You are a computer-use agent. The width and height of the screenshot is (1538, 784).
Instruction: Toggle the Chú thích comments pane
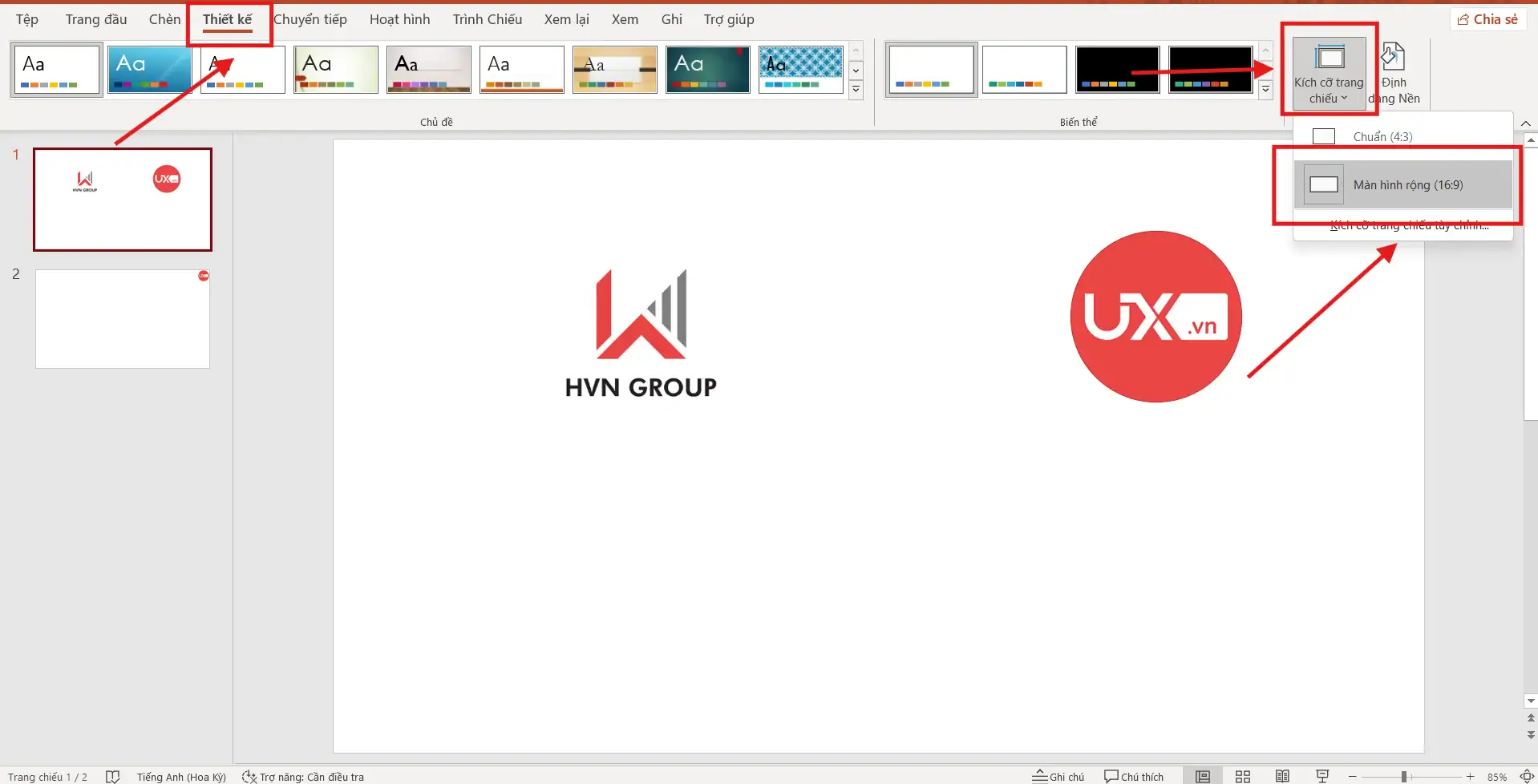point(1134,777)
